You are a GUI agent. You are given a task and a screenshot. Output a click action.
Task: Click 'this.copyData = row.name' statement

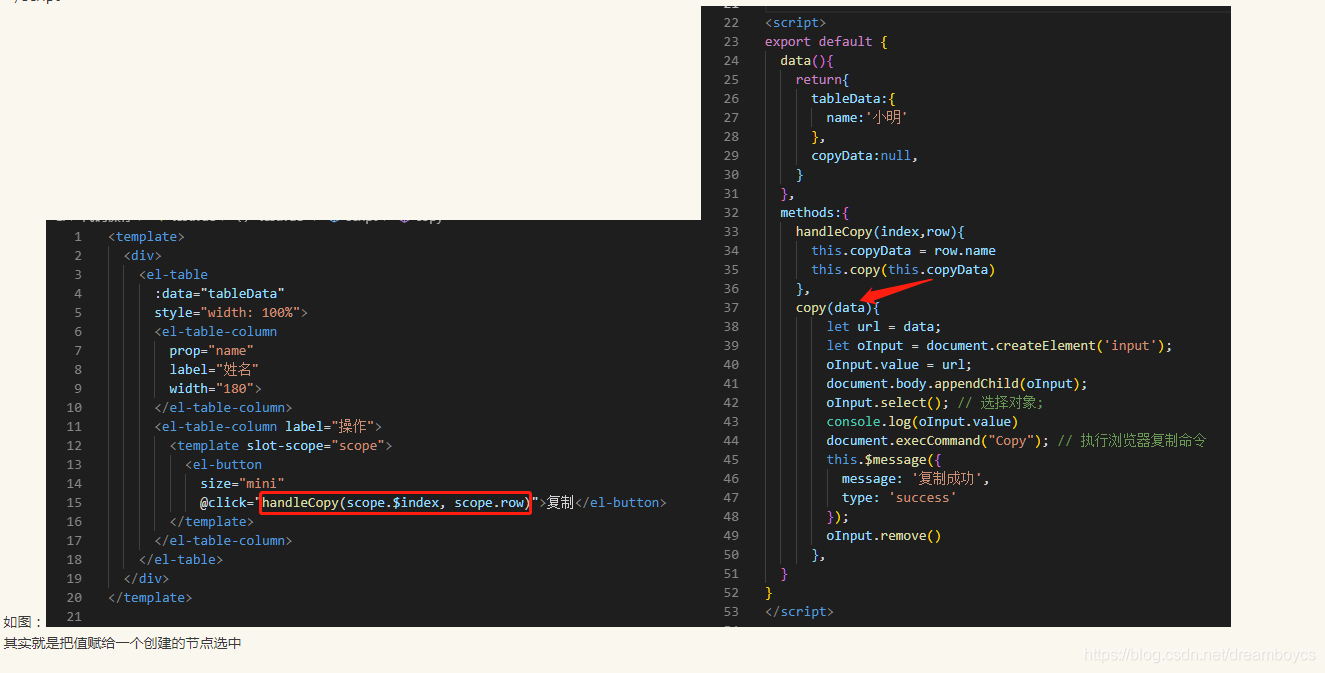point(903,251)
